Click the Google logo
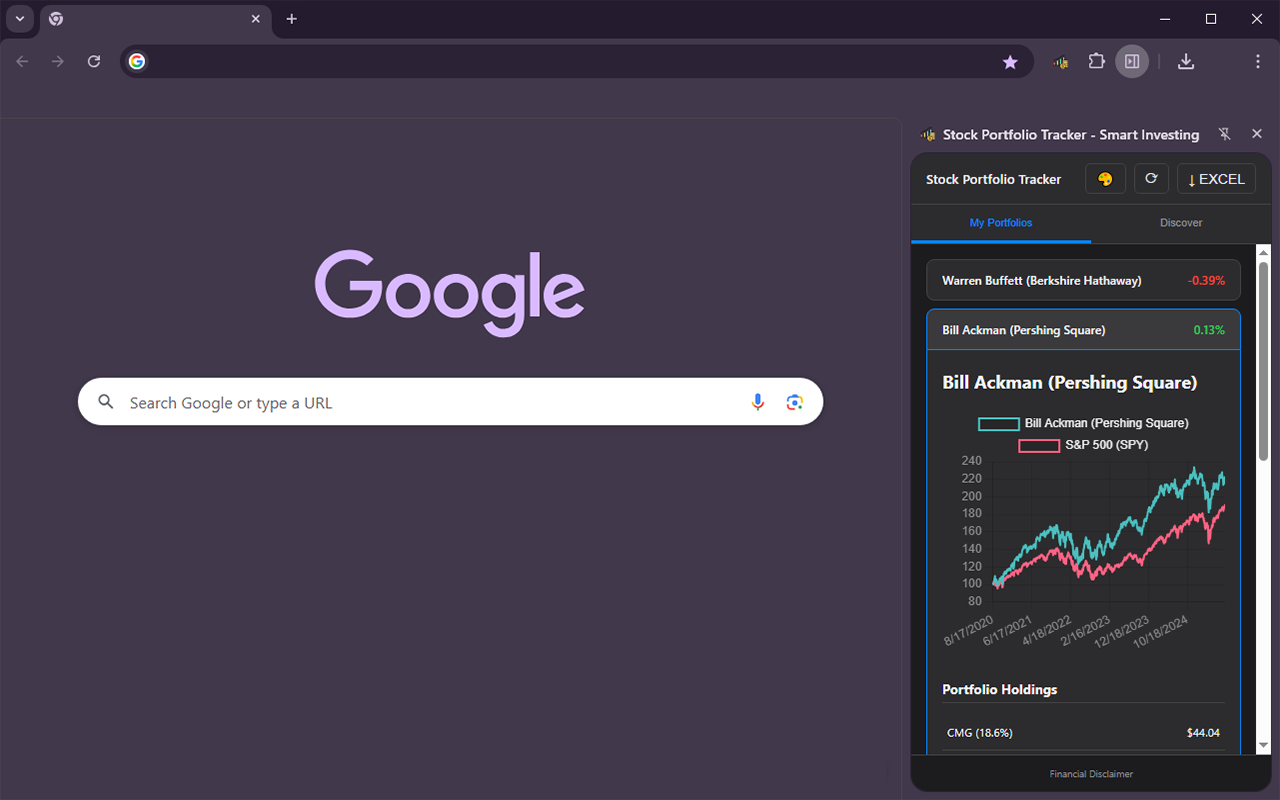The height and width of the screenshot is (800, 1280). pos(450,292)
